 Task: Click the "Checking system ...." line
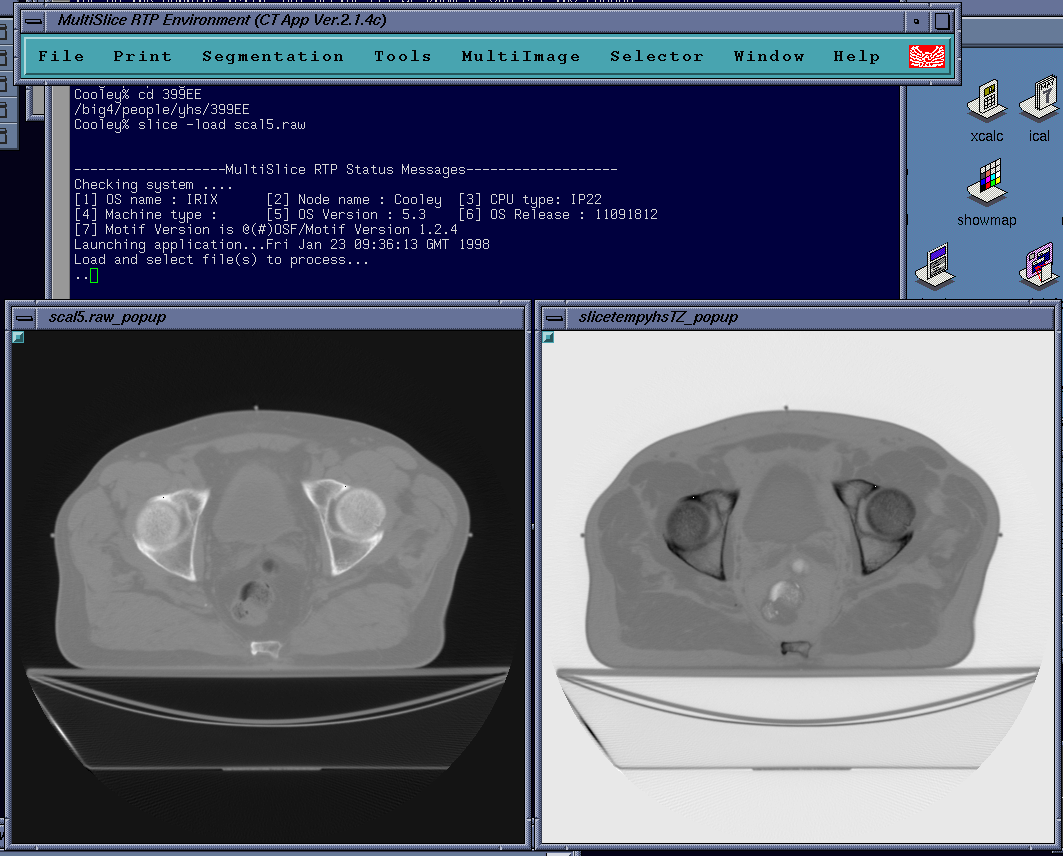point(153,184)
